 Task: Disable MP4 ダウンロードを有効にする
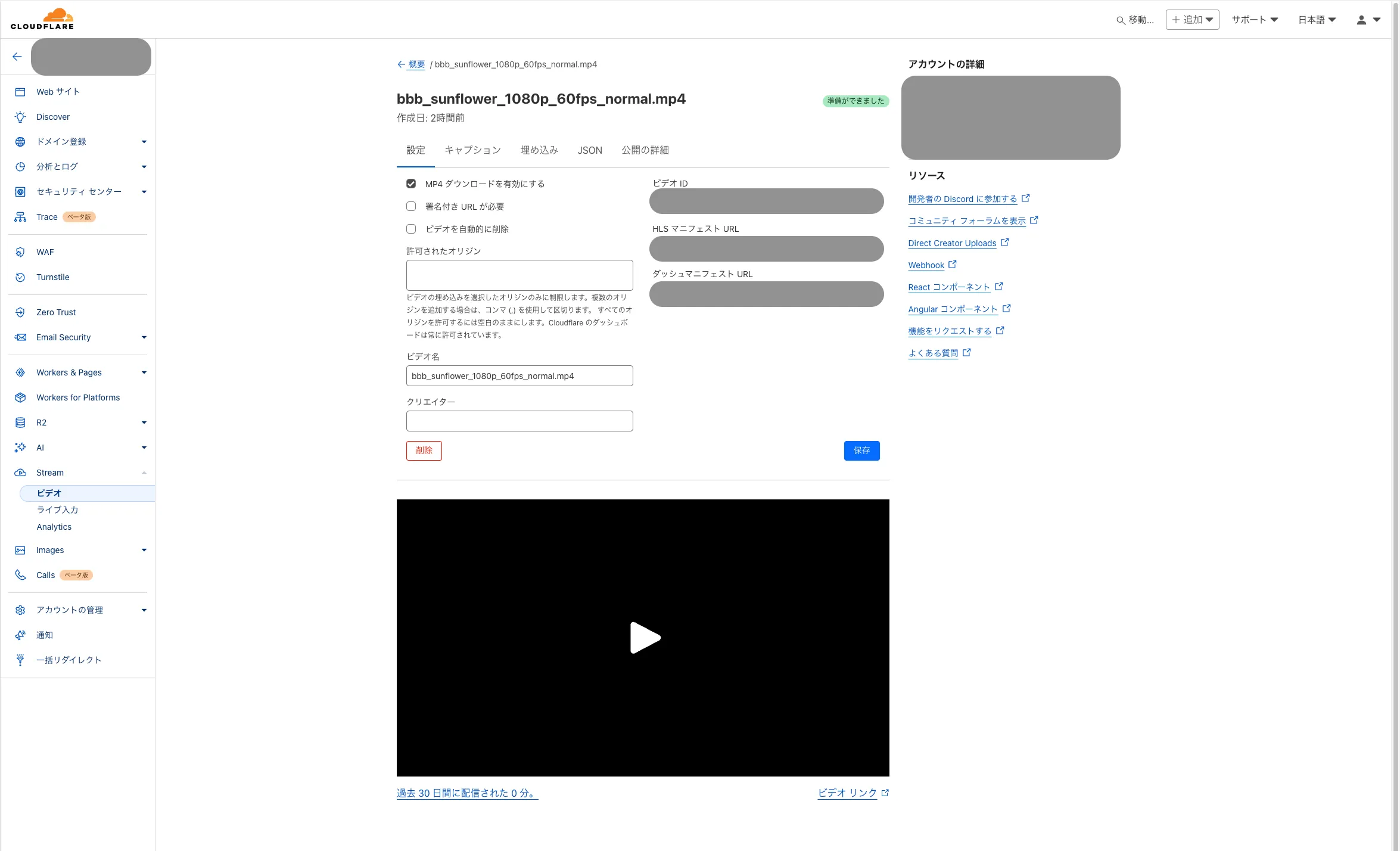click(x=411, y=184)
